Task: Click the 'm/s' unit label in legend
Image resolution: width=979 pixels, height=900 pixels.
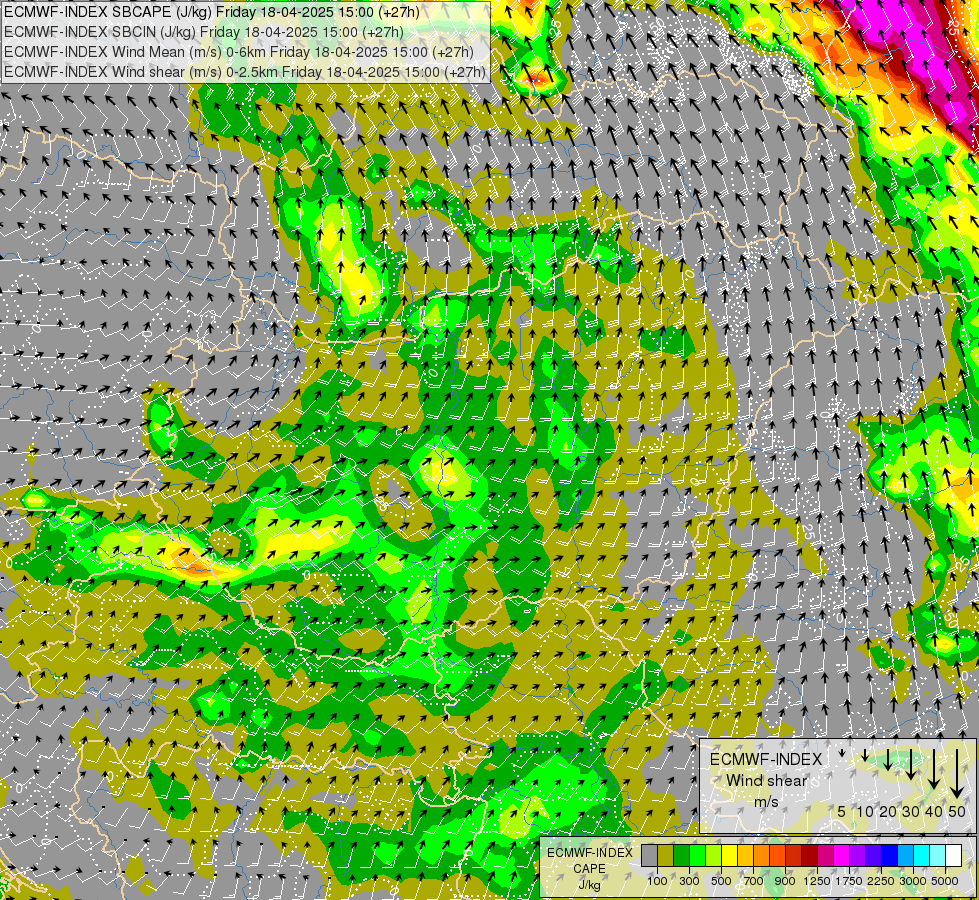Action: click(x=767, y=801)
